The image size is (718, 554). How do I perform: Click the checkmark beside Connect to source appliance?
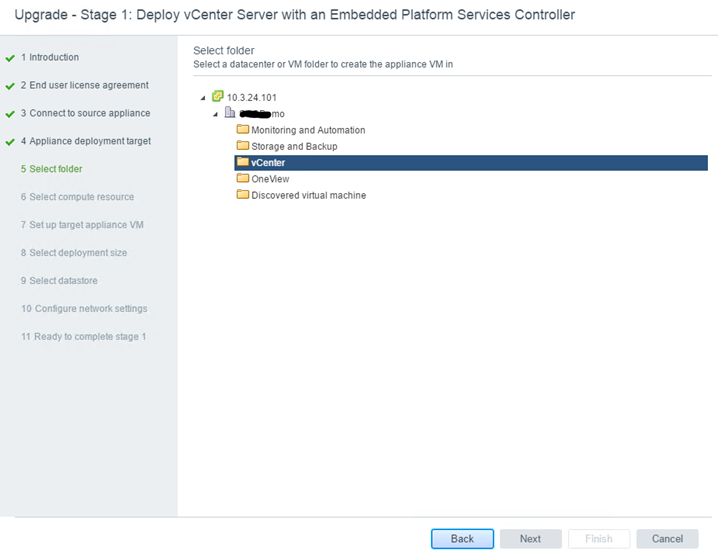point(10,114)
